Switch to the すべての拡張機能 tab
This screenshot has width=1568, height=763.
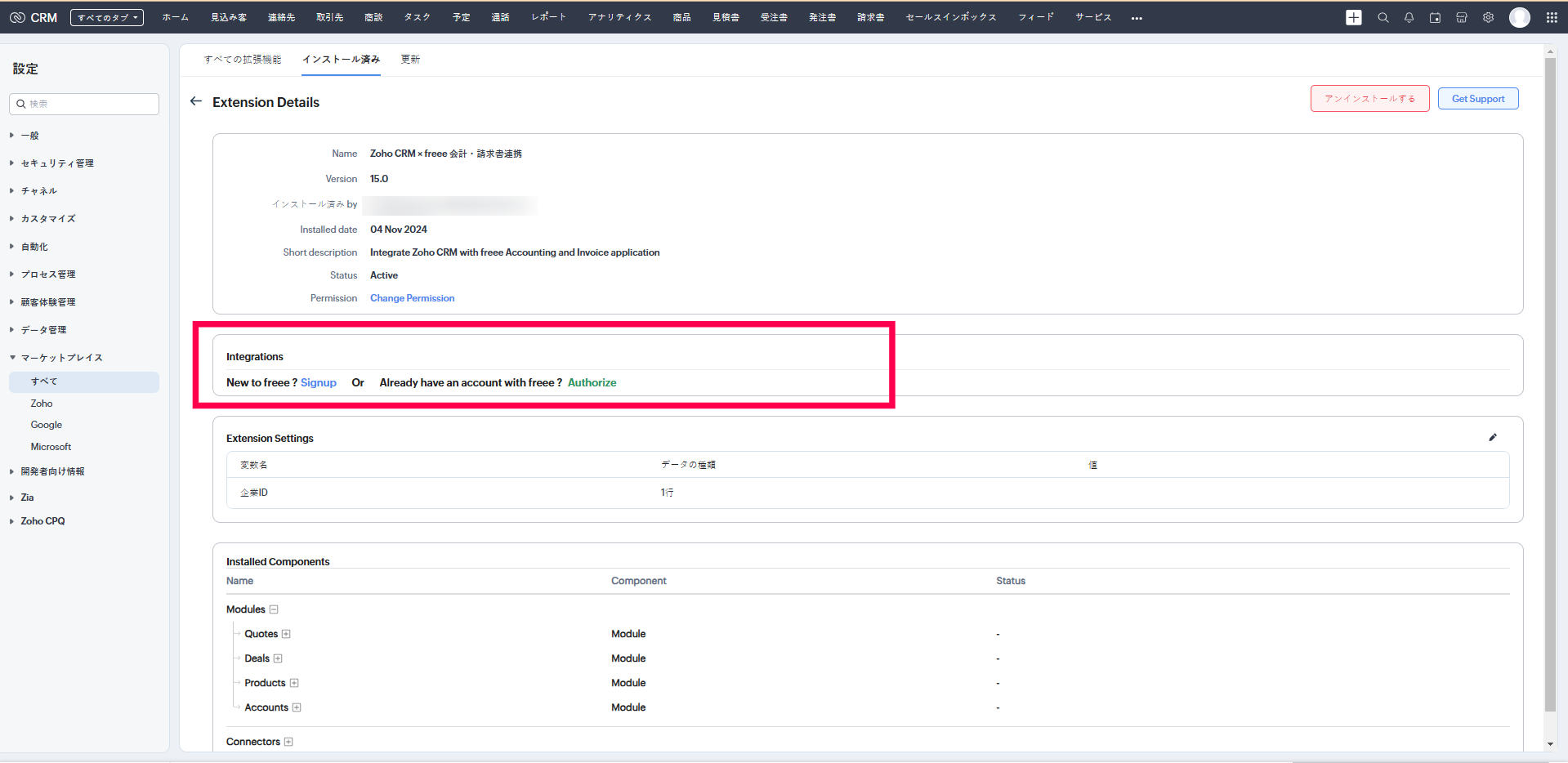point(243,60)
